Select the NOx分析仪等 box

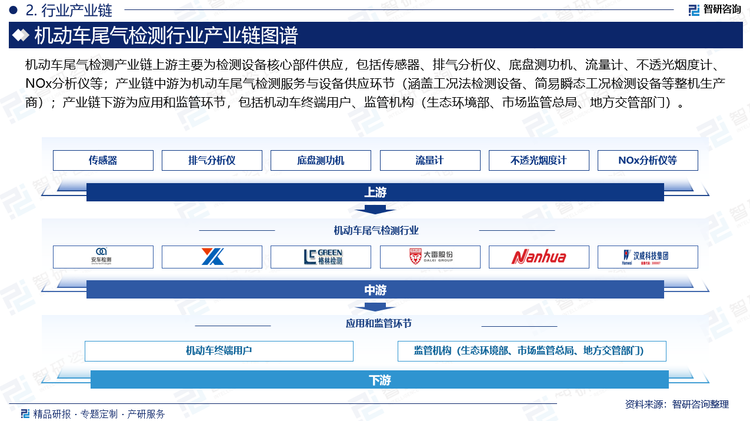pos(648,160)
